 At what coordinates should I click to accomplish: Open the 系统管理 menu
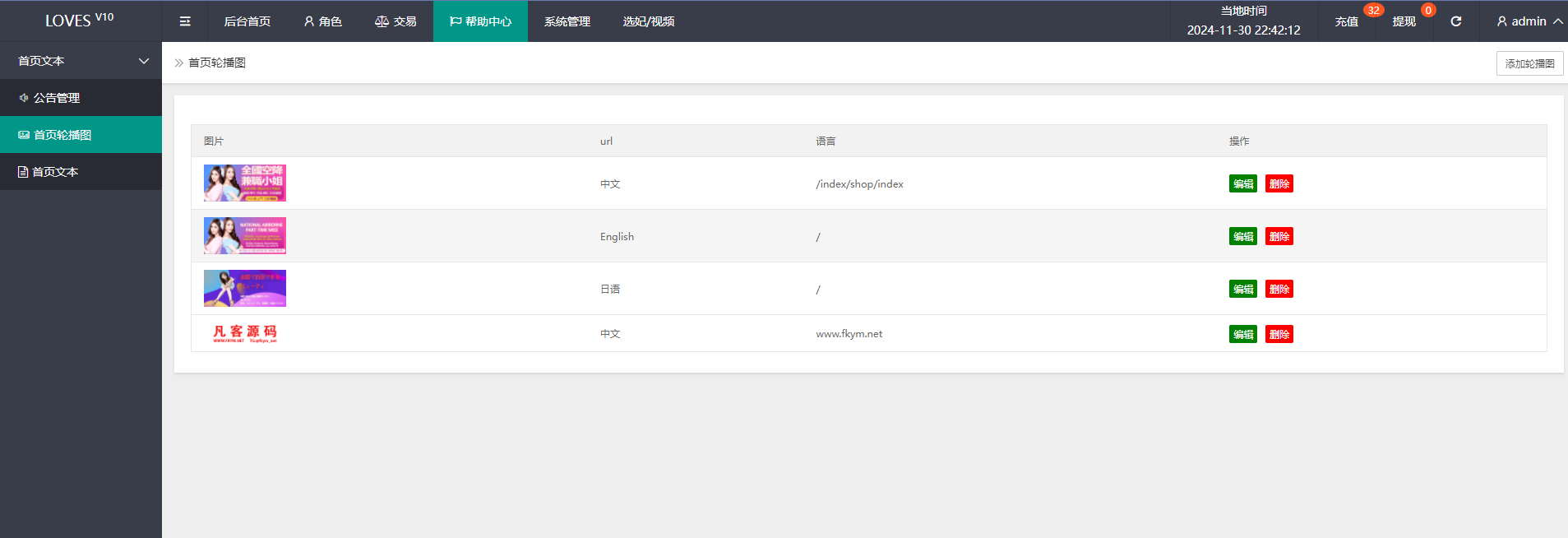[x=567, y=21]
